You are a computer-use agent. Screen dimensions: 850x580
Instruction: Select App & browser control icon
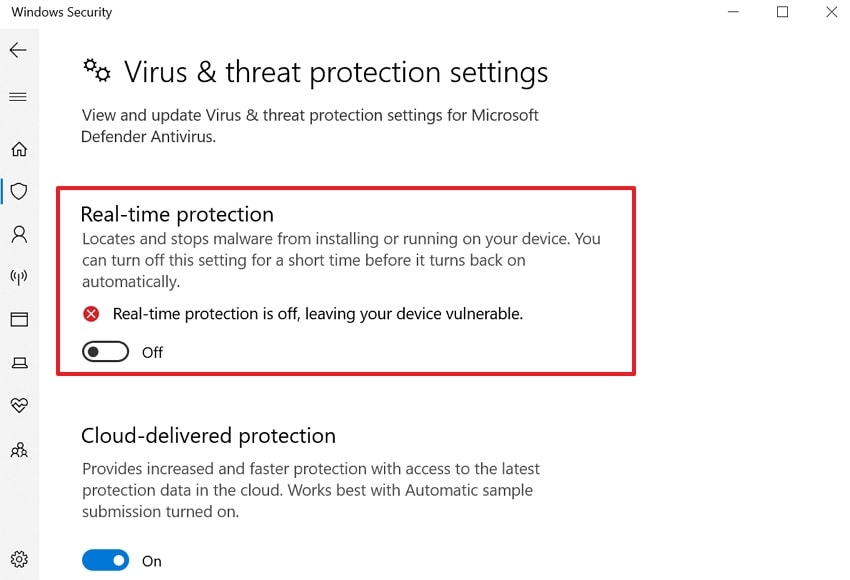pos(18,319)
